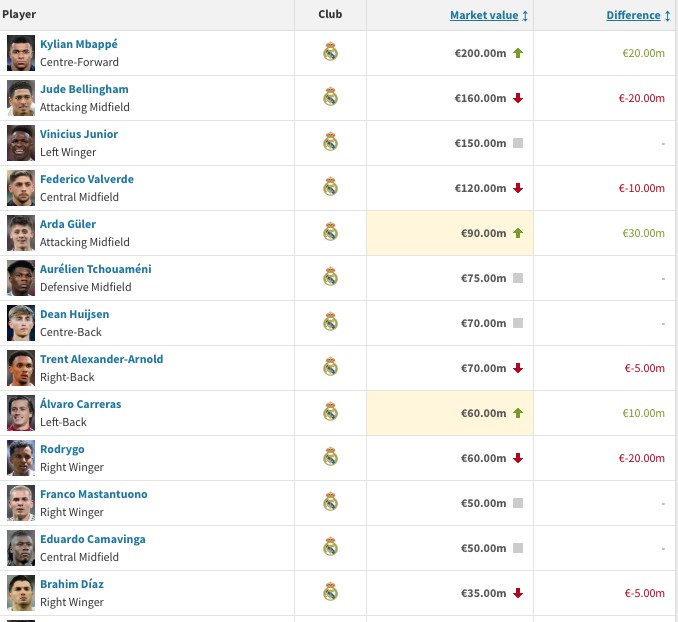Screen dimensions: 678x622
Task: Click Rodrygo's player photo
Action: point(21,458)
